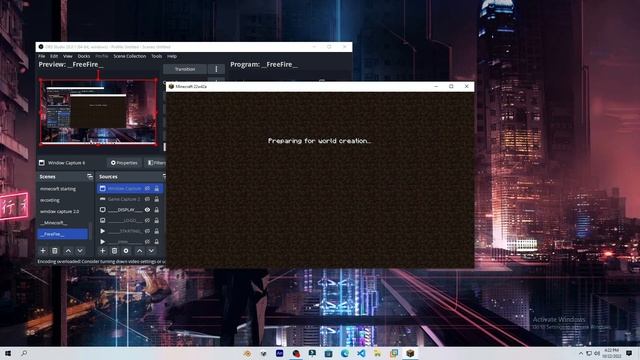Viewport: 640px width, 360px height.
Task: Remove selected source with trash icon
Action: coord(115,251)
